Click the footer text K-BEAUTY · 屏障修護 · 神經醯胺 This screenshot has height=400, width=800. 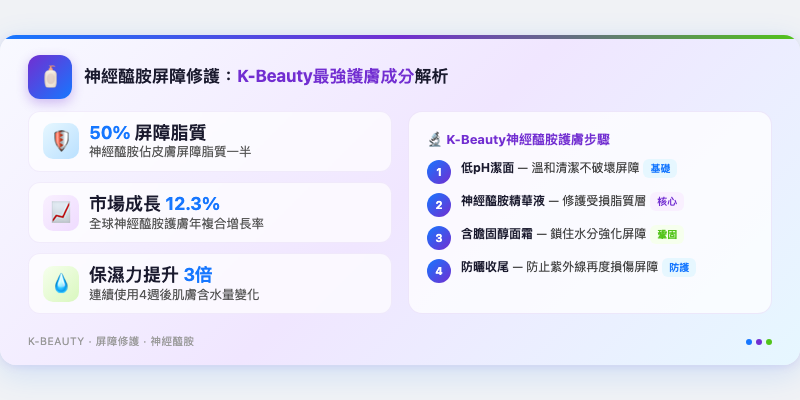[111, 342]
